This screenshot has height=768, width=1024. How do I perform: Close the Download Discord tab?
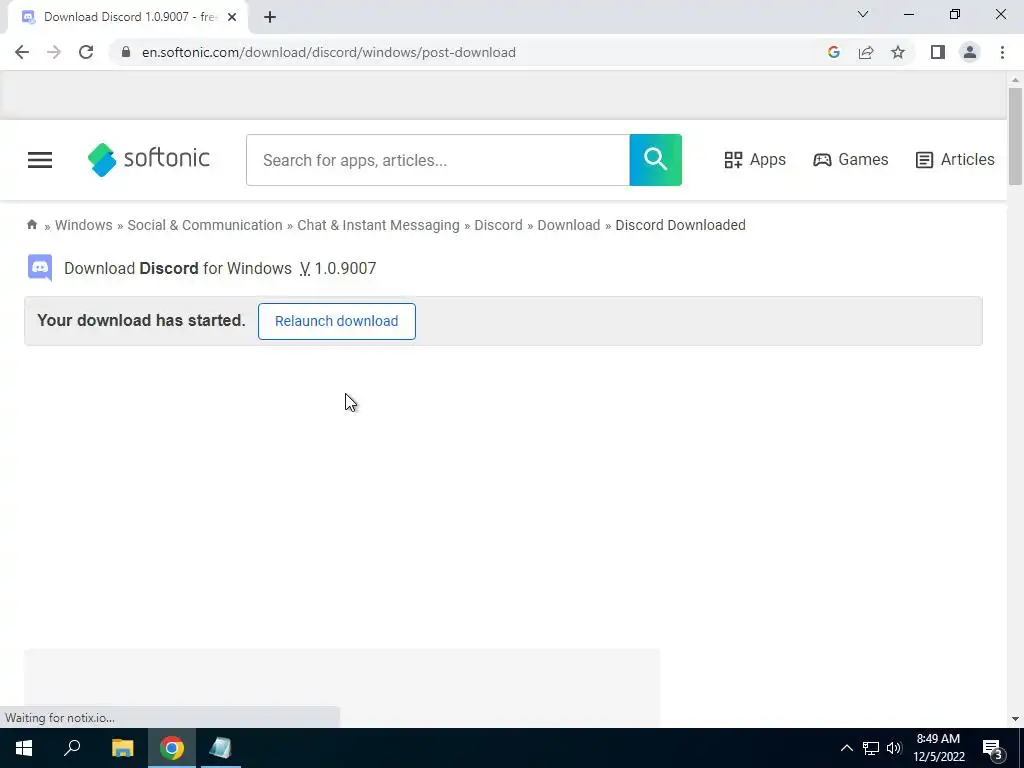coord(232,17)
